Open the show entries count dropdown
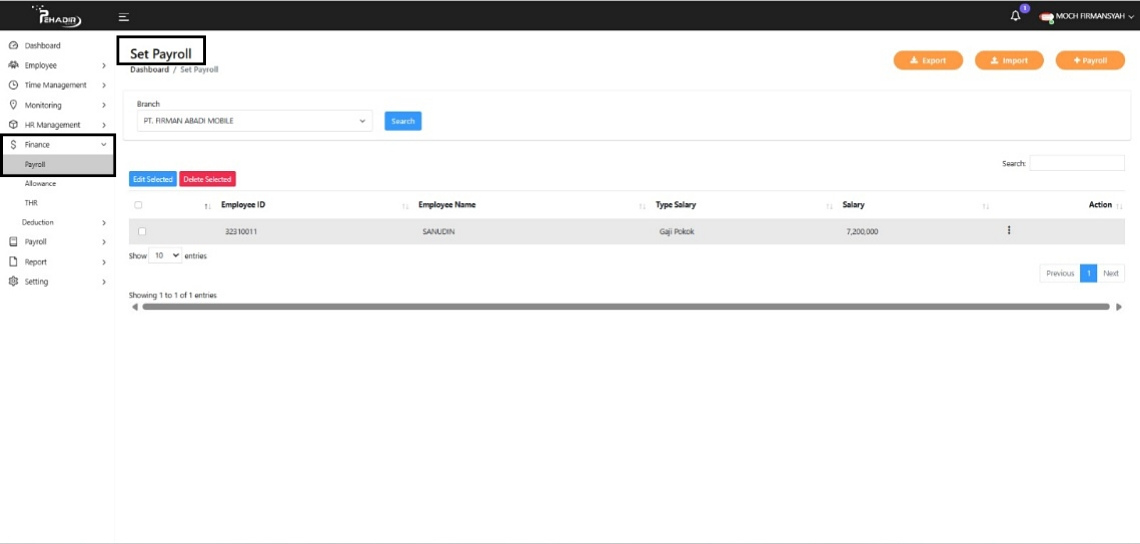The width and height of the screenshot is (1140, 544). (x=165, y=256)
